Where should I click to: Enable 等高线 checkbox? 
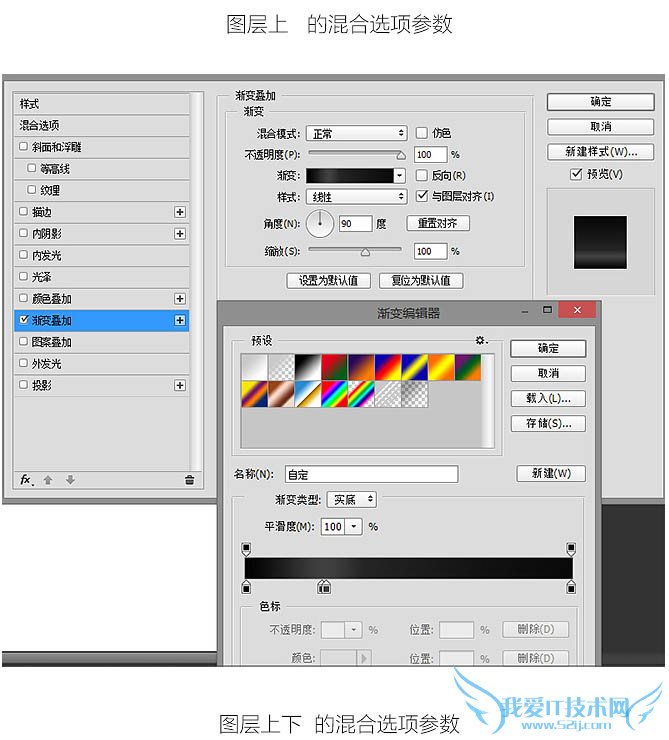point(32,168)
